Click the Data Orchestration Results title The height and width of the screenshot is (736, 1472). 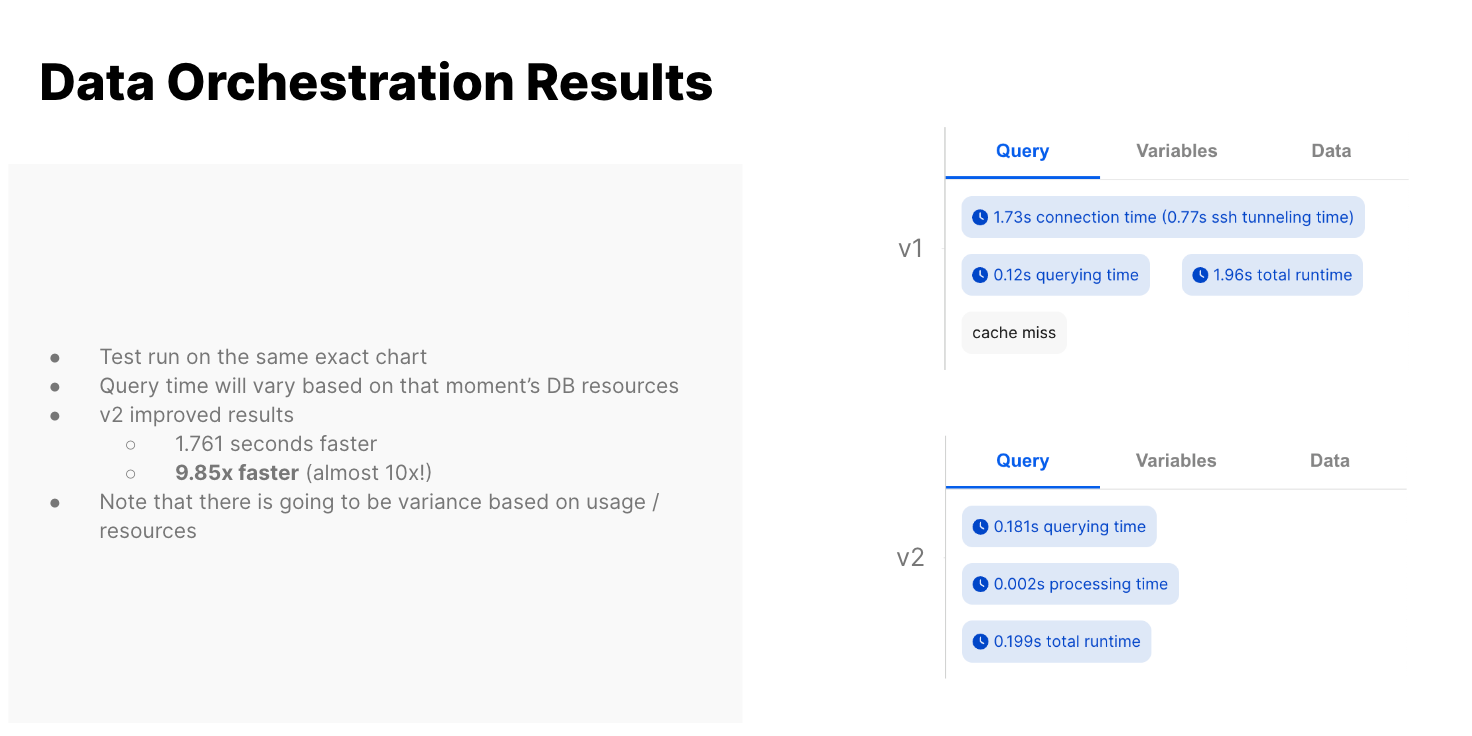pyautogui.click(x=375, y=82)
